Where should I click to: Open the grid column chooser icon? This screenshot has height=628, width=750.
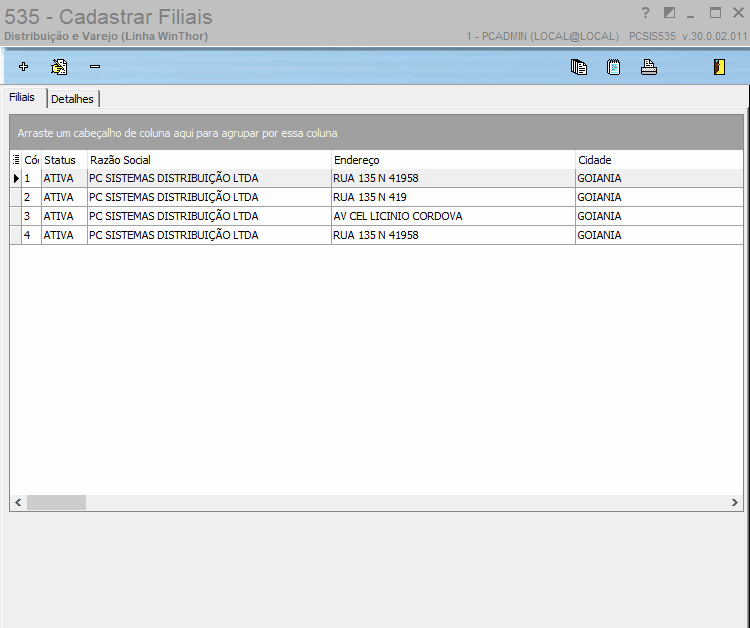click(16, 160)
